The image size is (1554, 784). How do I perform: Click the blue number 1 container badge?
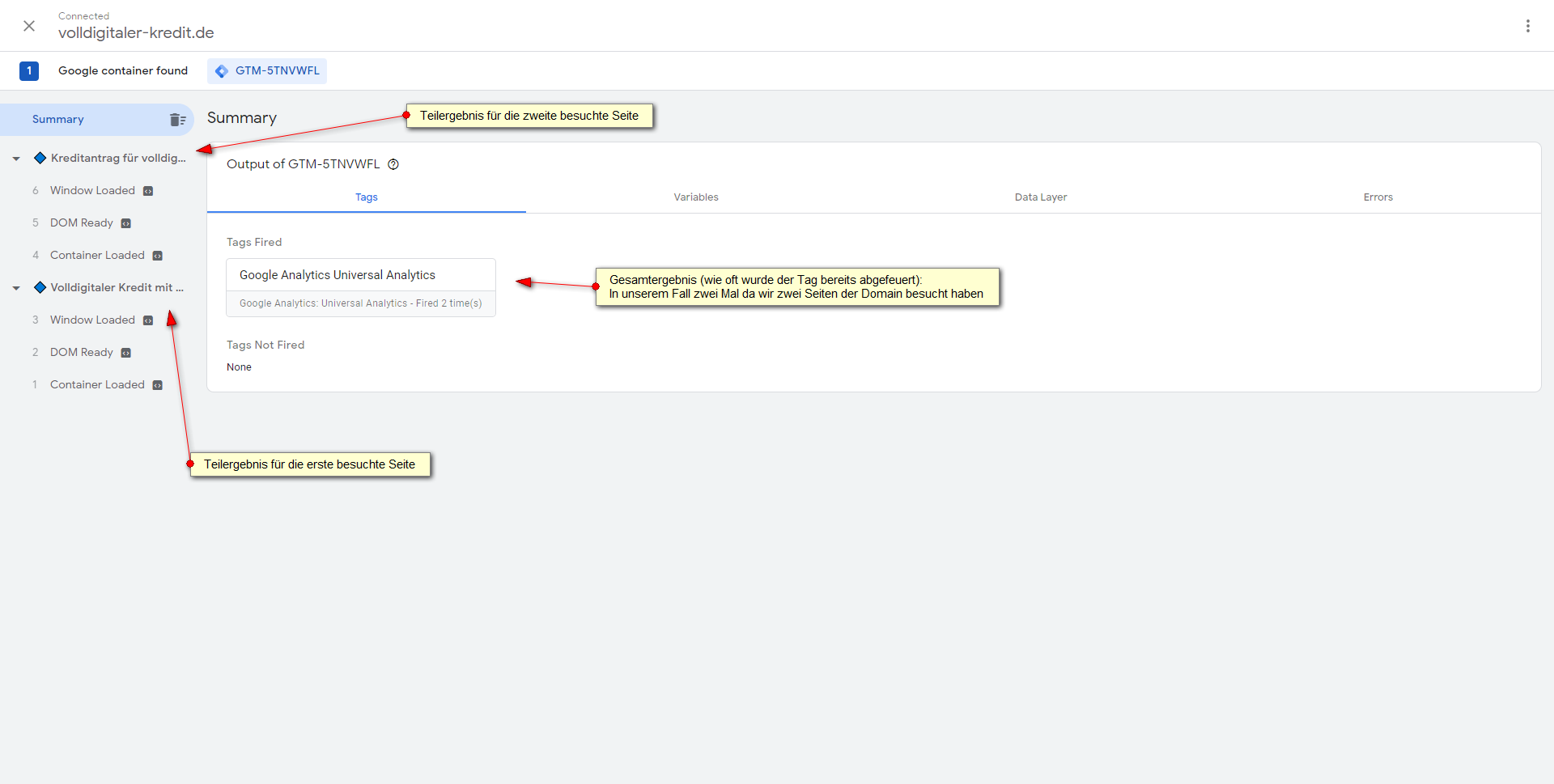(x=29, y=71)
